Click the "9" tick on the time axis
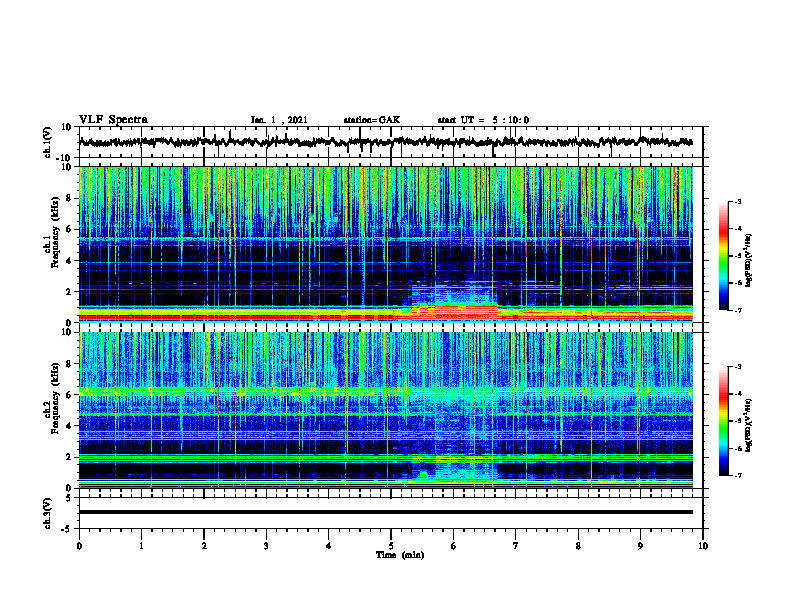The height and width of the screenshot is (612, 792). (x=640, y=546)
